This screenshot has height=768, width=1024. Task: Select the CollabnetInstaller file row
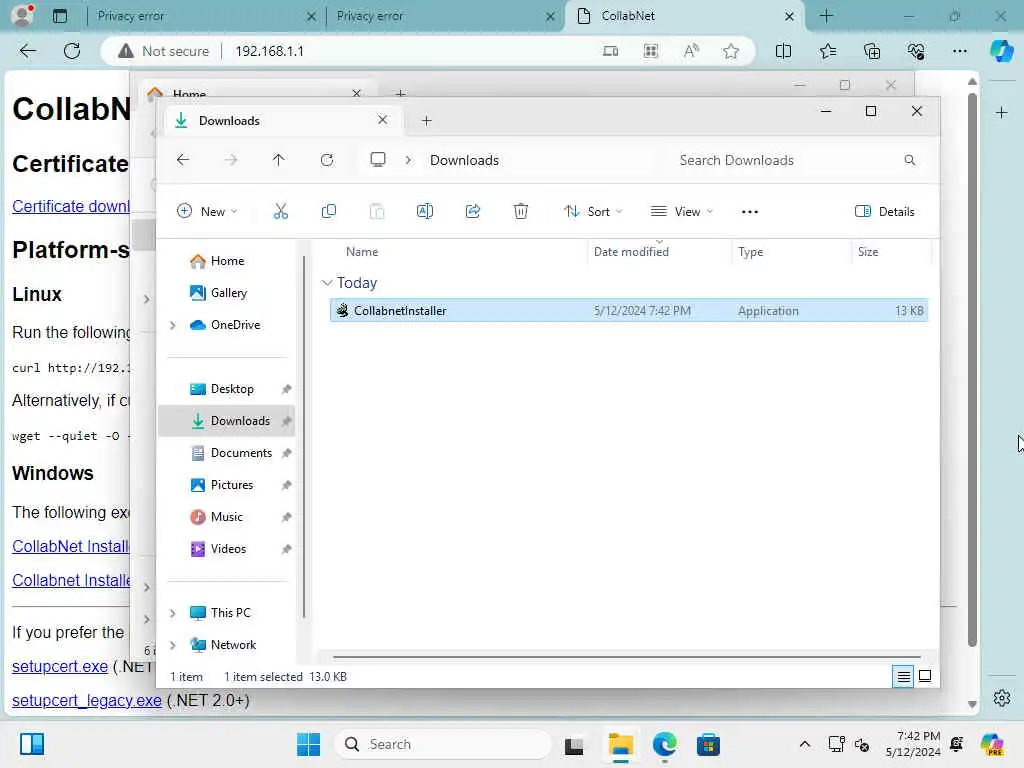pyautogui.click(x=628, y=311)
